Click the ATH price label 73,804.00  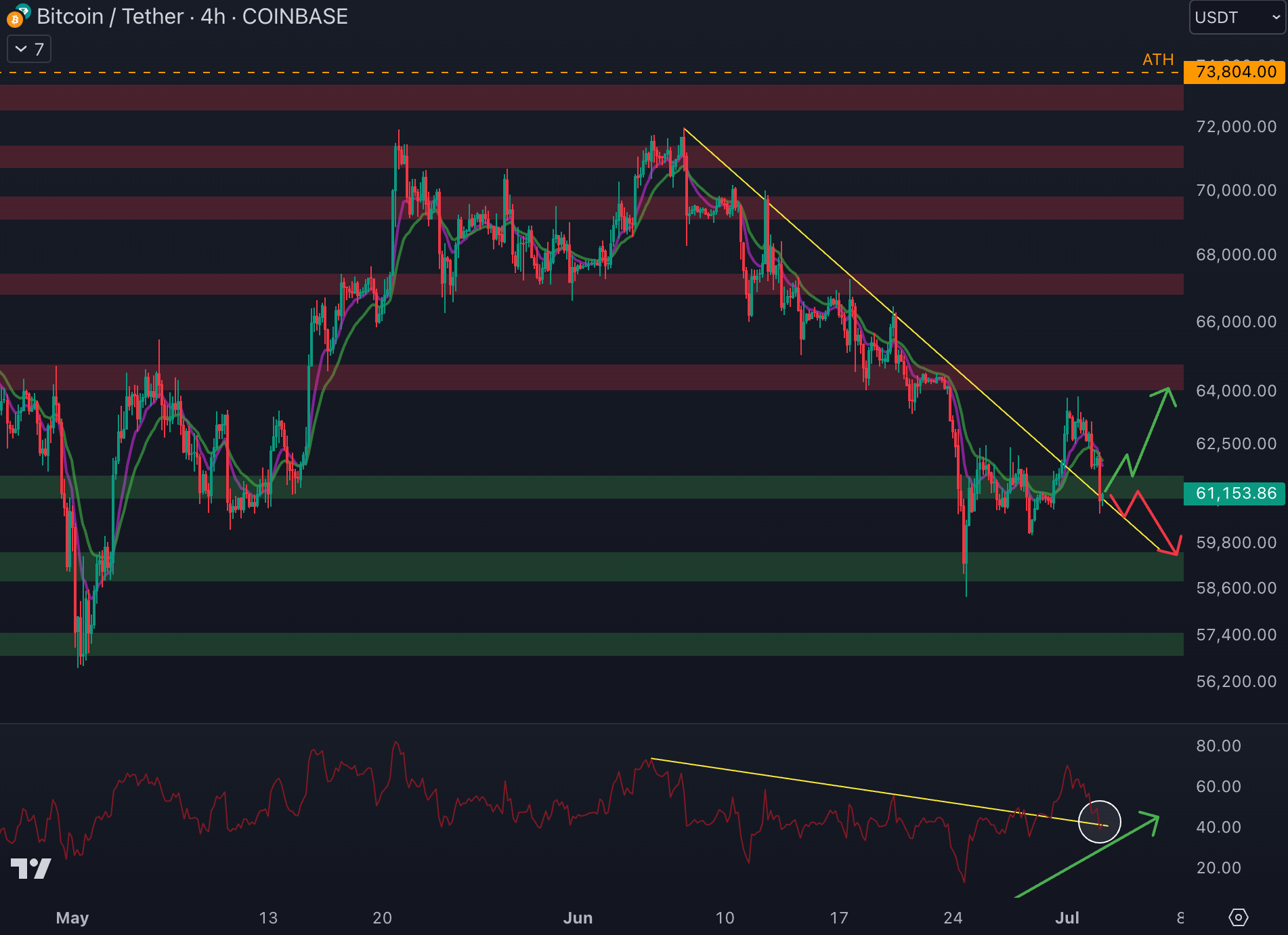(x=1235, y=72)
